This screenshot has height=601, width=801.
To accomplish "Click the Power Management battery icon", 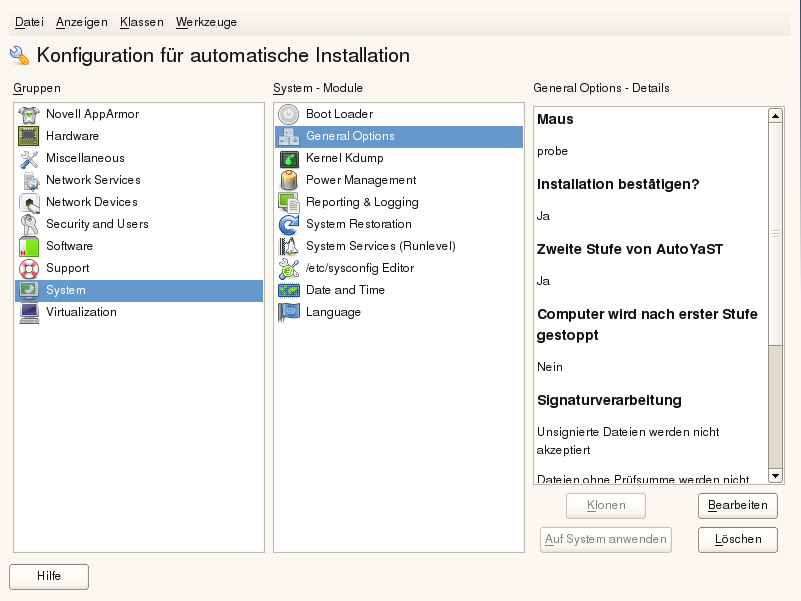I will pyautogui.click(x=289, y=180).
